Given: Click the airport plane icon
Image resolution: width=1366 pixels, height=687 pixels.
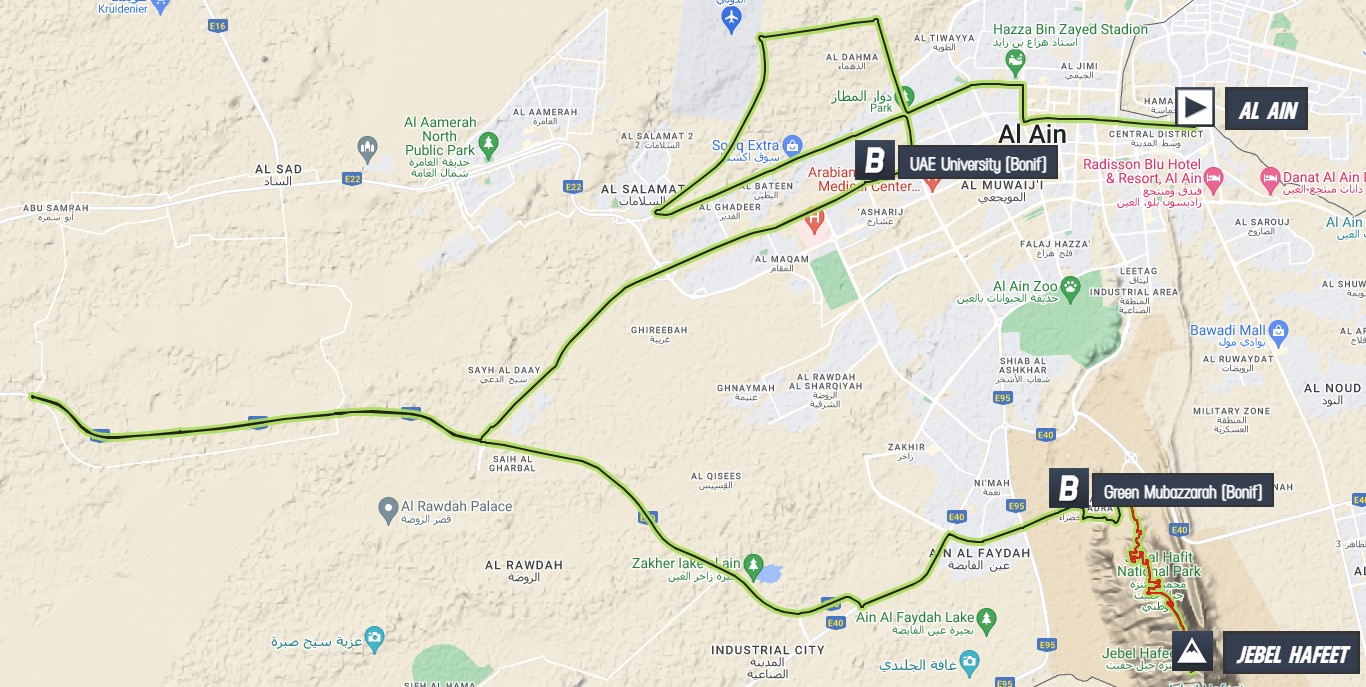Looking at the screenshot, I should [x=732, y=18].
